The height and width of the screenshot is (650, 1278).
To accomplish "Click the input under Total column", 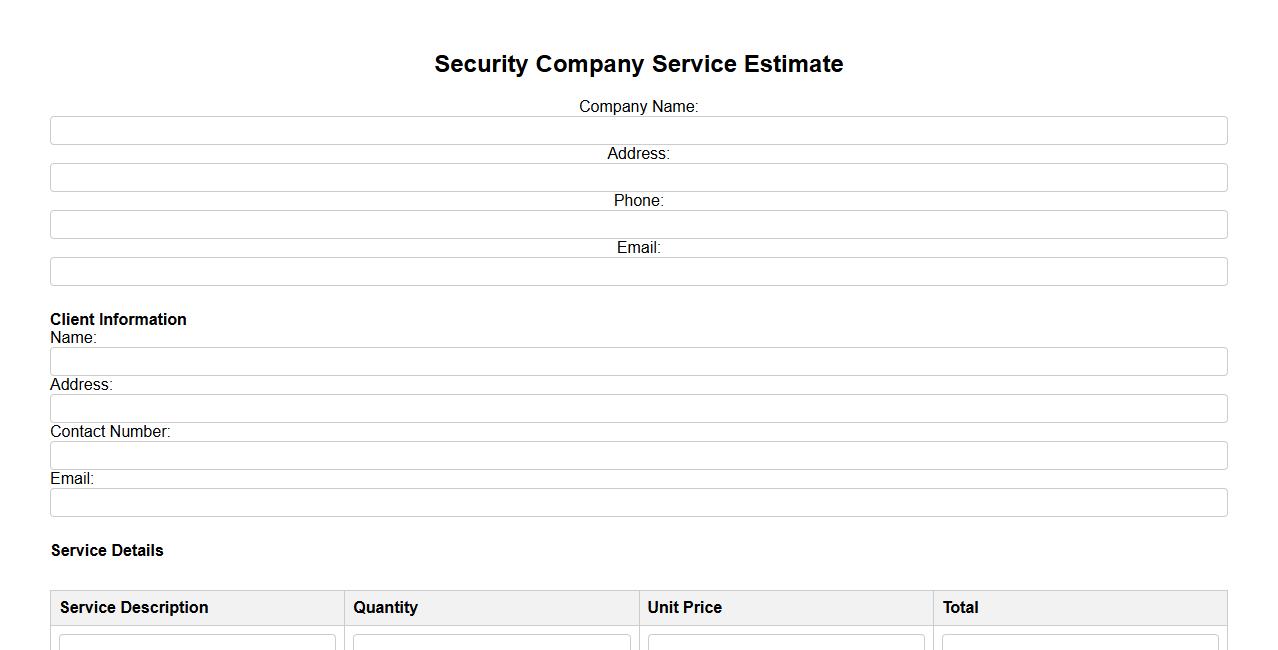I will click(x=1080, y=642).
